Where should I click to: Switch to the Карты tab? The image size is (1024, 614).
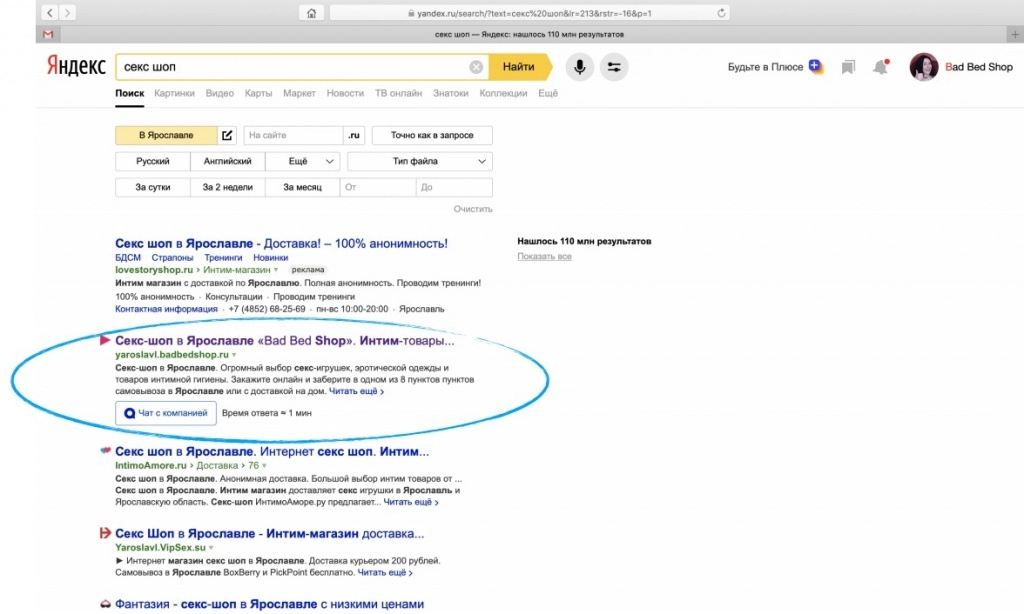pyautogui.click(x=258, y=93)
